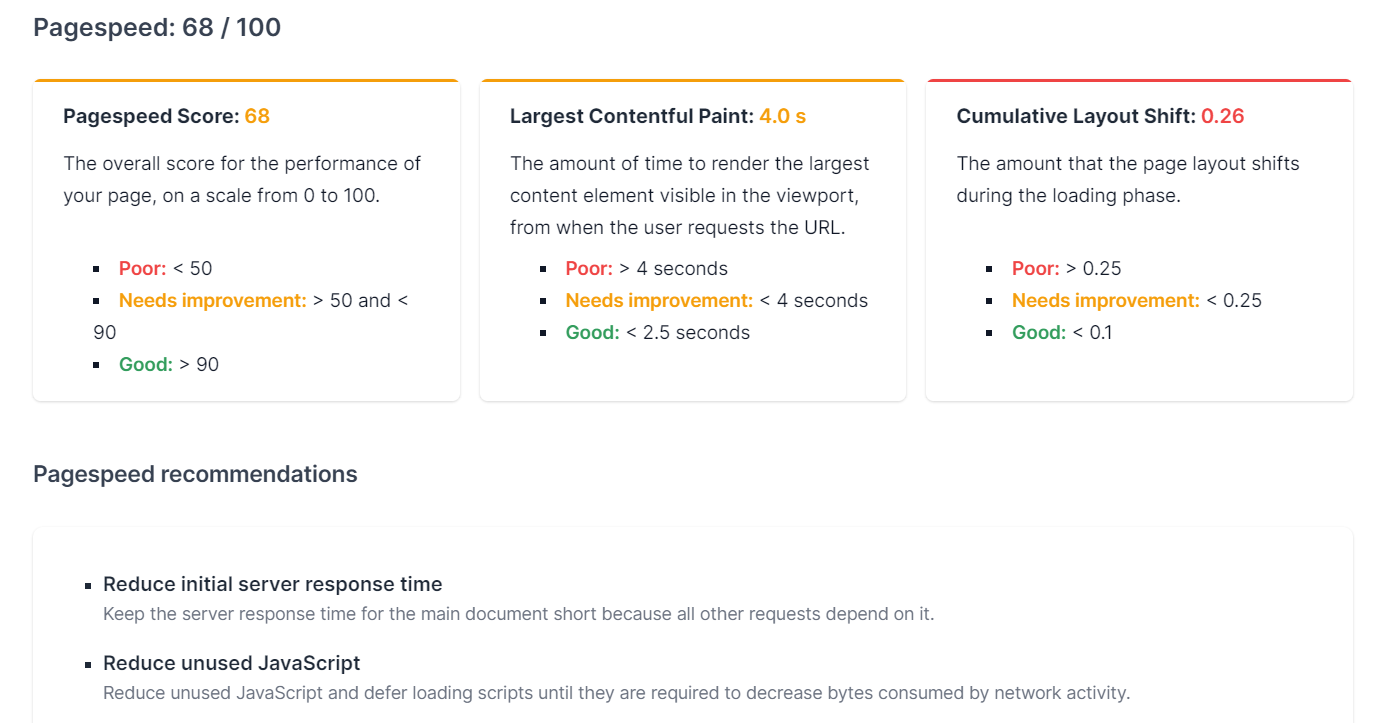Open "Reduce initial server response time" recommendation
This screenshot has height=723, width=1375.
[x=272, y=584]
